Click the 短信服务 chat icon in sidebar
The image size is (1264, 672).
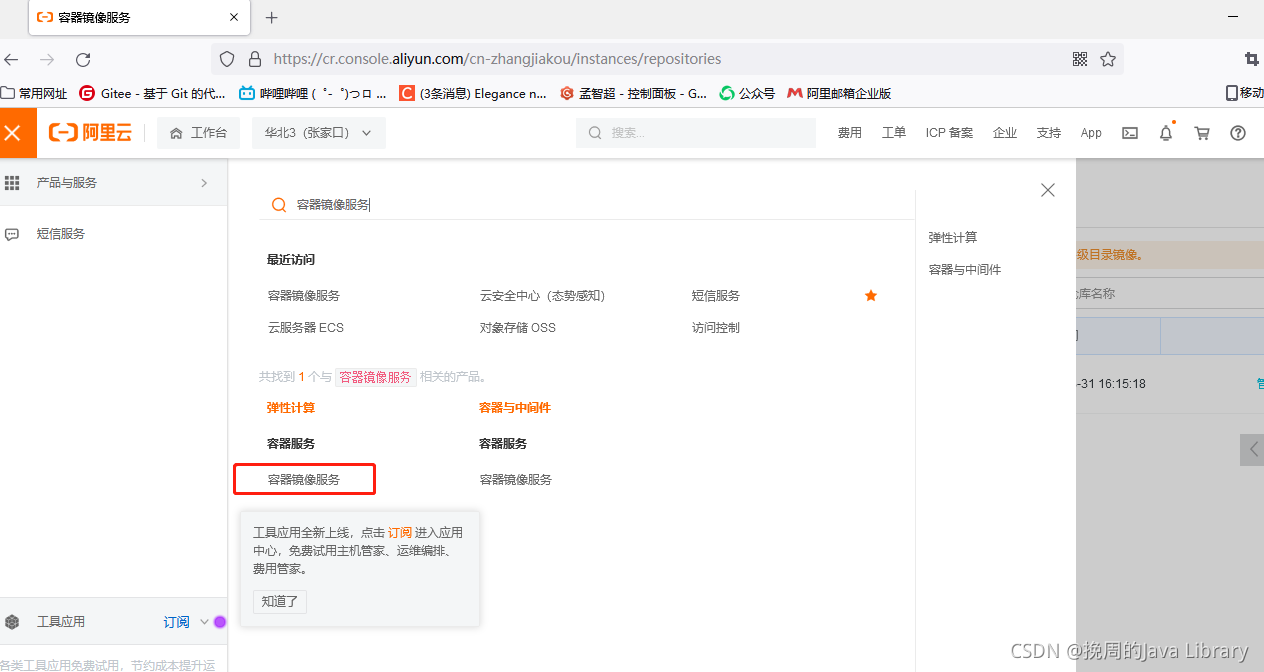[12, 233]
